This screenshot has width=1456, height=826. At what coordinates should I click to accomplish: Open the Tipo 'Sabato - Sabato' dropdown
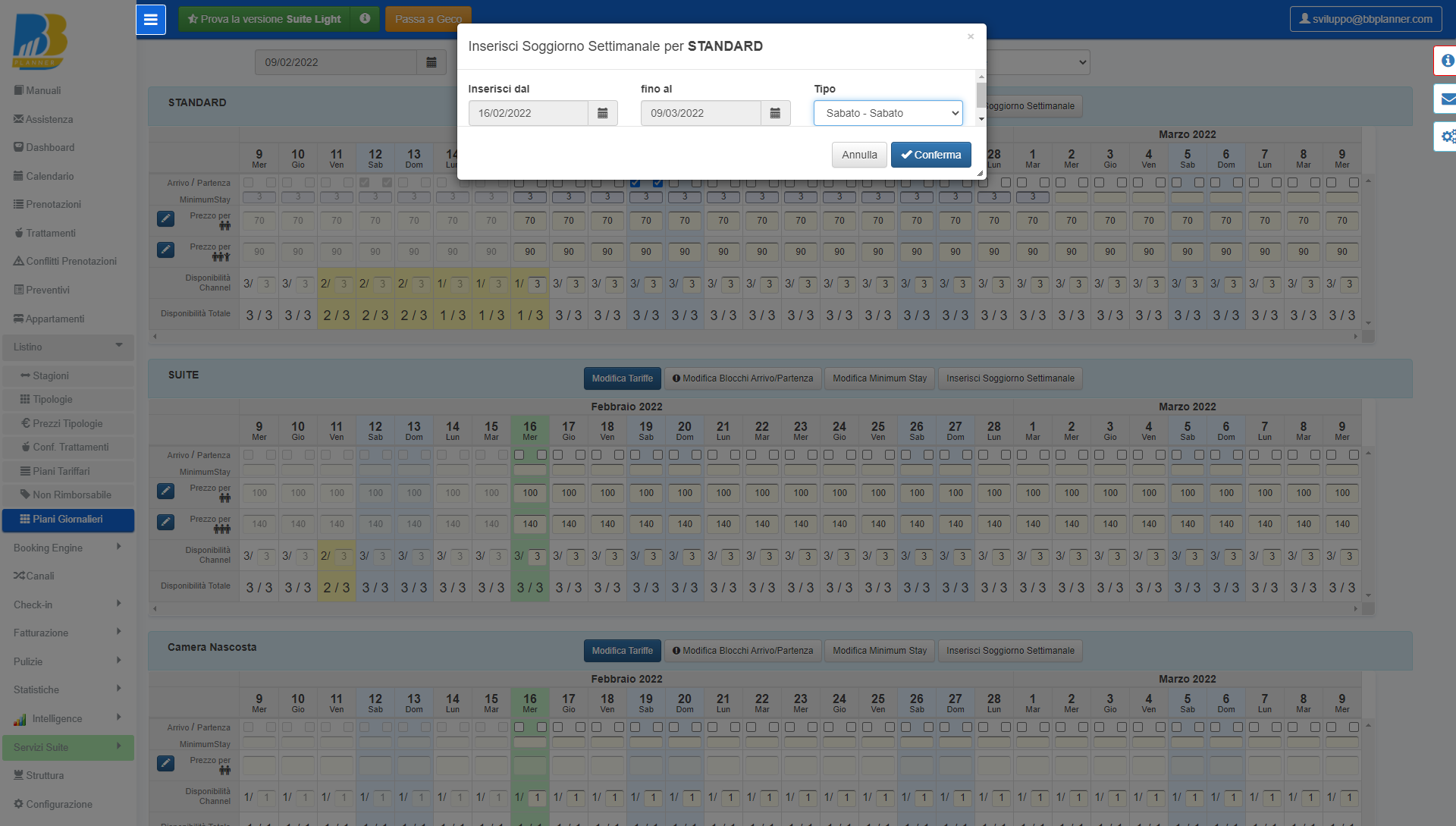888,113
